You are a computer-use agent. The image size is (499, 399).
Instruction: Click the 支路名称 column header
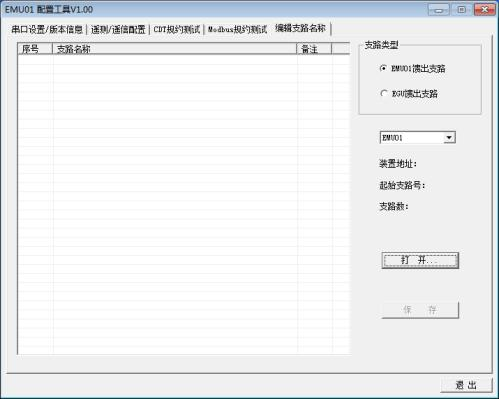pyautogui.click(x=174, y=49)
